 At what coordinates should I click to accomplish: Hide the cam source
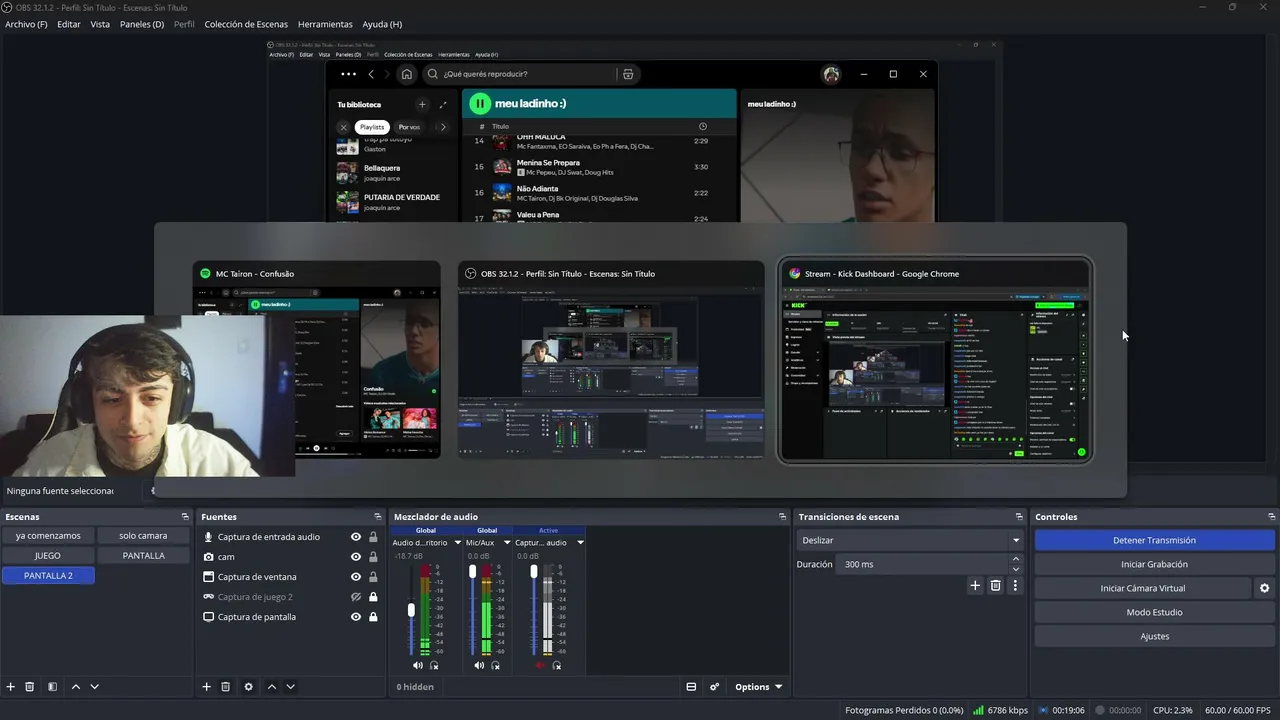coord(356,557)
